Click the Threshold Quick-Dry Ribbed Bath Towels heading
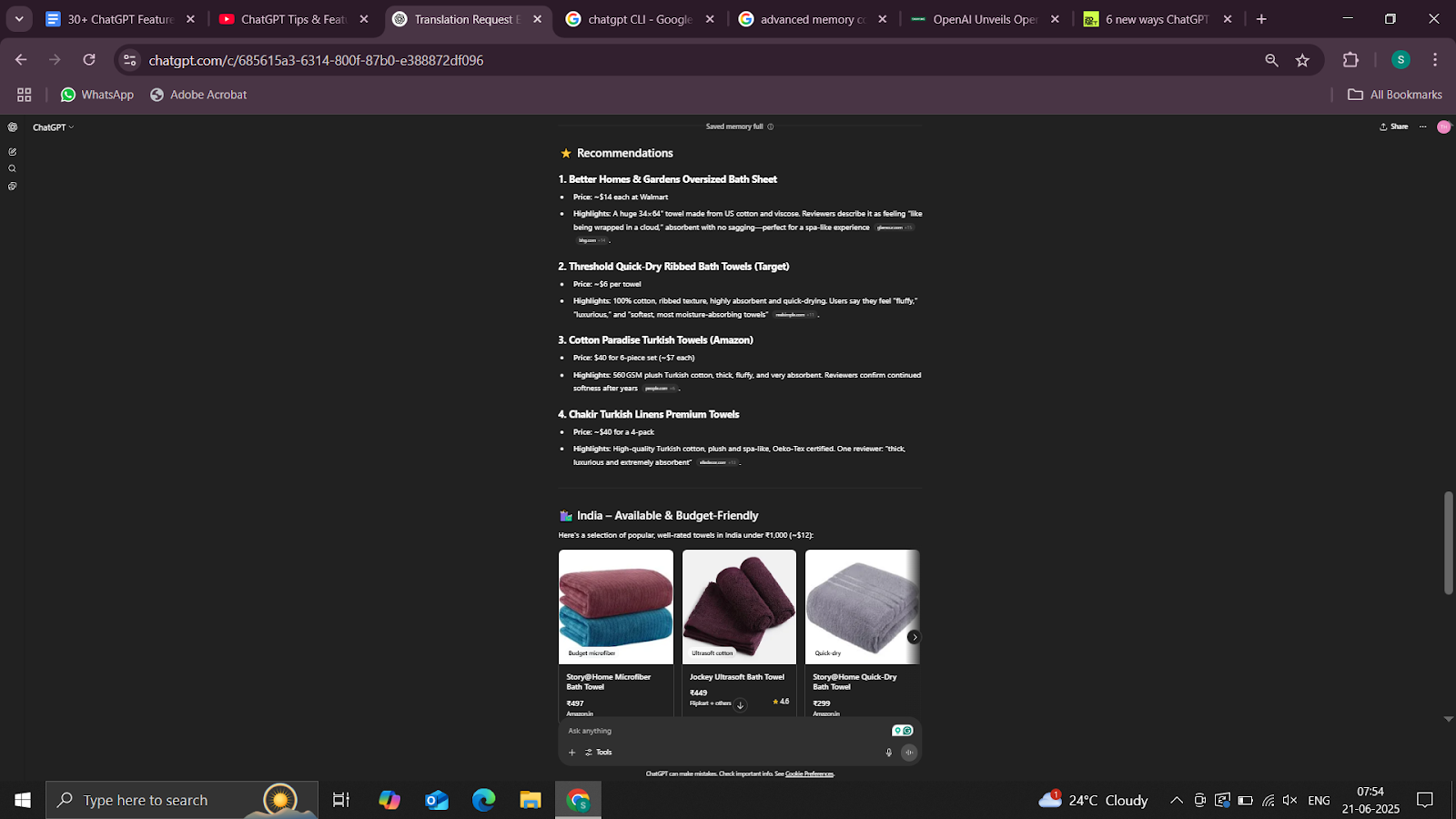The width and height of the screenshot is (1456, 819). point(673,267)
